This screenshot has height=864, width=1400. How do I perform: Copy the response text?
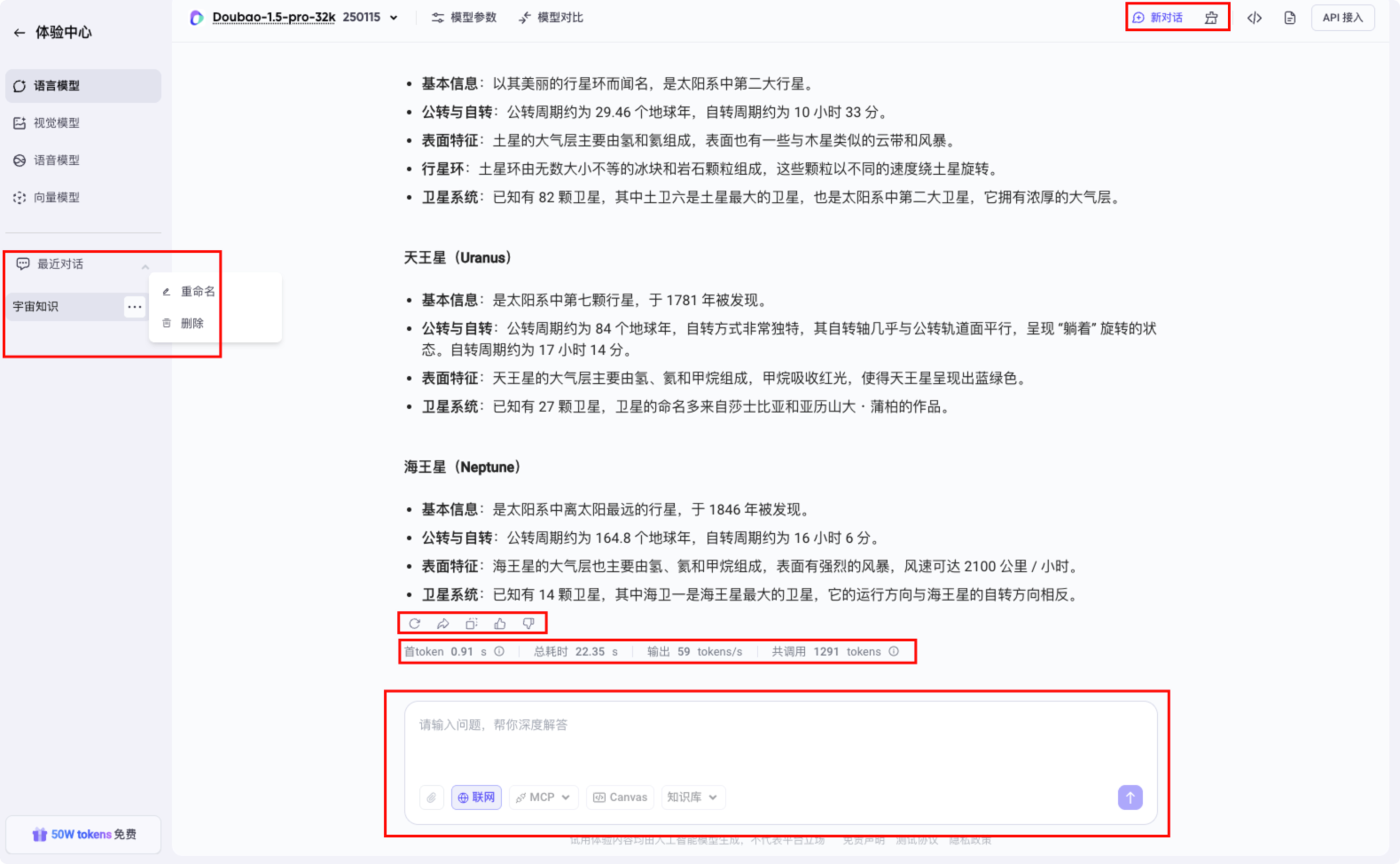472,624
